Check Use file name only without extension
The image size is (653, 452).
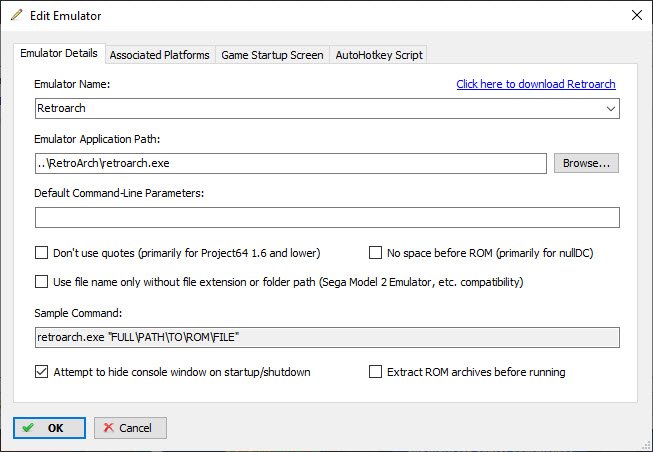[x=41, y=282]
